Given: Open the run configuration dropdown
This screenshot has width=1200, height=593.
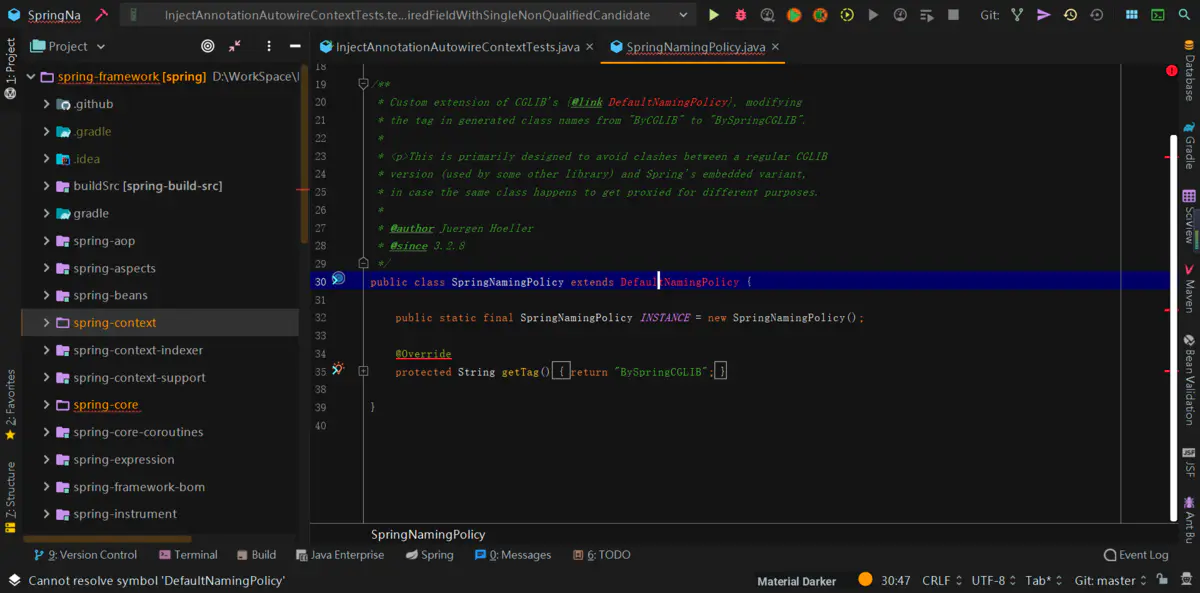Looking at the screenshot, I should coord(683,15).
